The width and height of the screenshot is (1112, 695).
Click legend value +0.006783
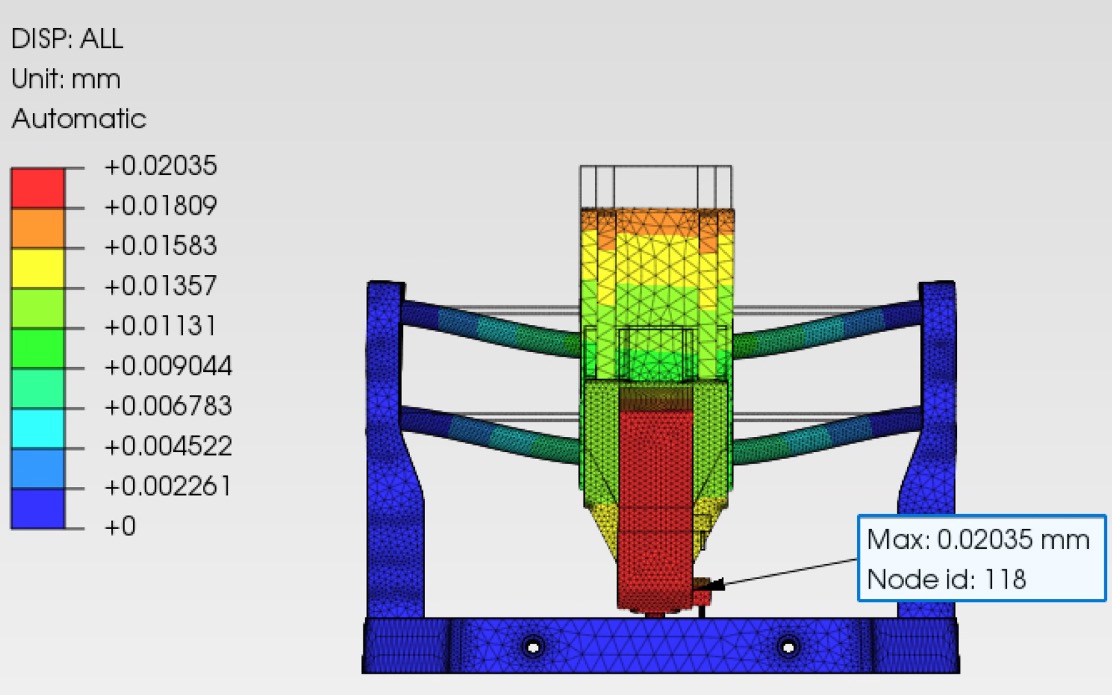click(169, 406)
